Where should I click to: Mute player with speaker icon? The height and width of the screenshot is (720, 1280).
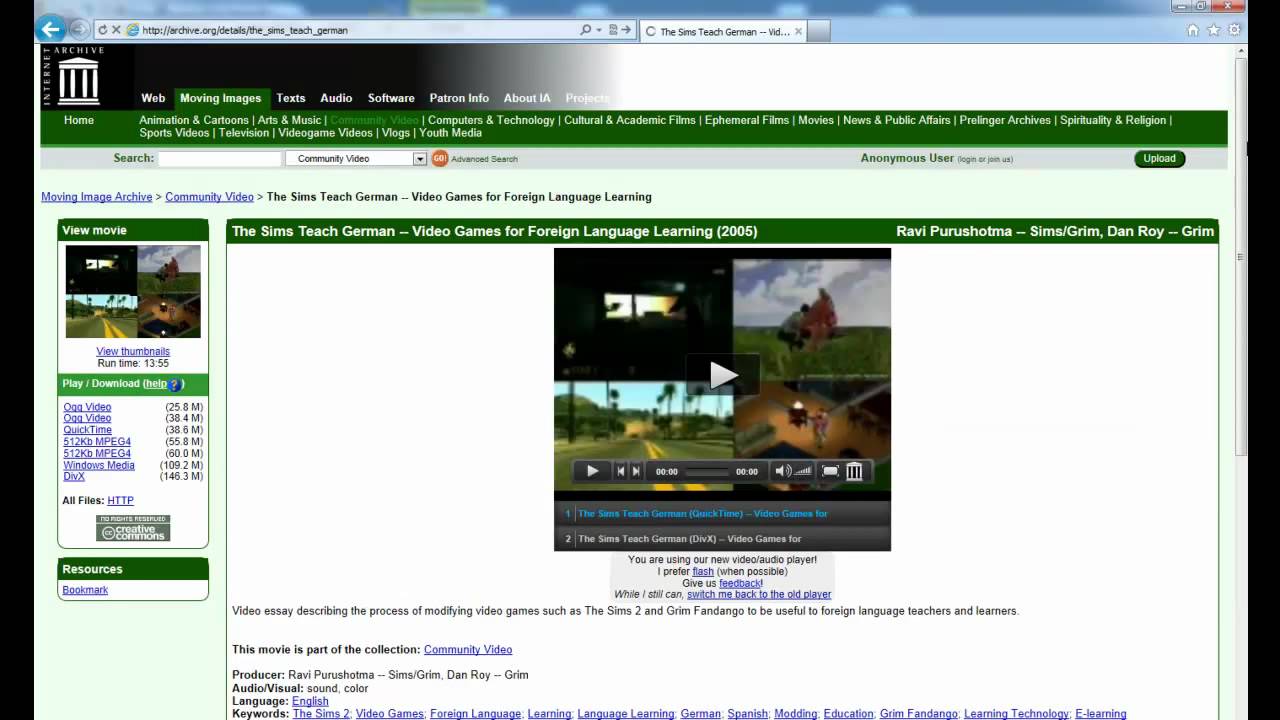click(x=783, y=471)
